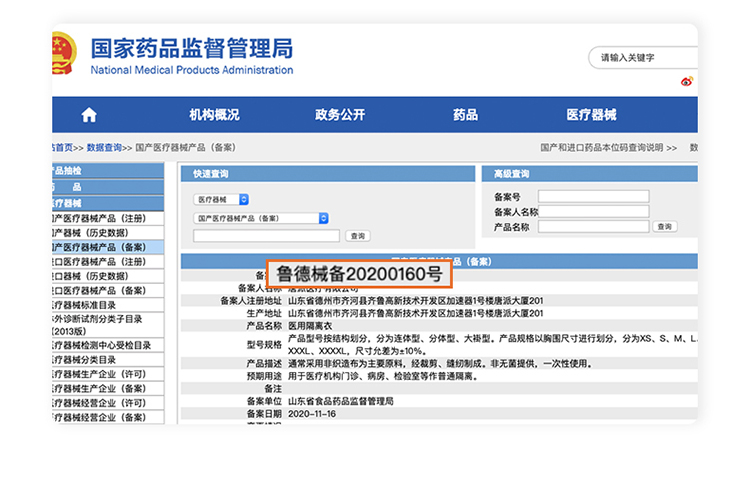The height and width of the screenshot is (487, 750).
Task: Select 口器械（历史数据） in sidebar
Action: tap(108, 276)
